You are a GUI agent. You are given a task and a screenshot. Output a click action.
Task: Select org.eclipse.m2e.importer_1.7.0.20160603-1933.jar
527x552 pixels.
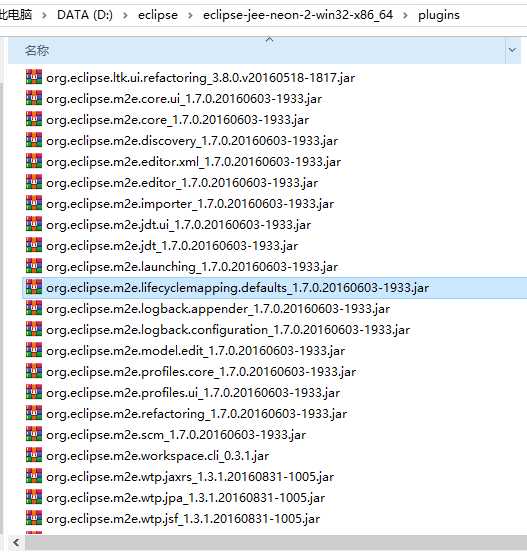pyautogui.click(x=190, y=204)
